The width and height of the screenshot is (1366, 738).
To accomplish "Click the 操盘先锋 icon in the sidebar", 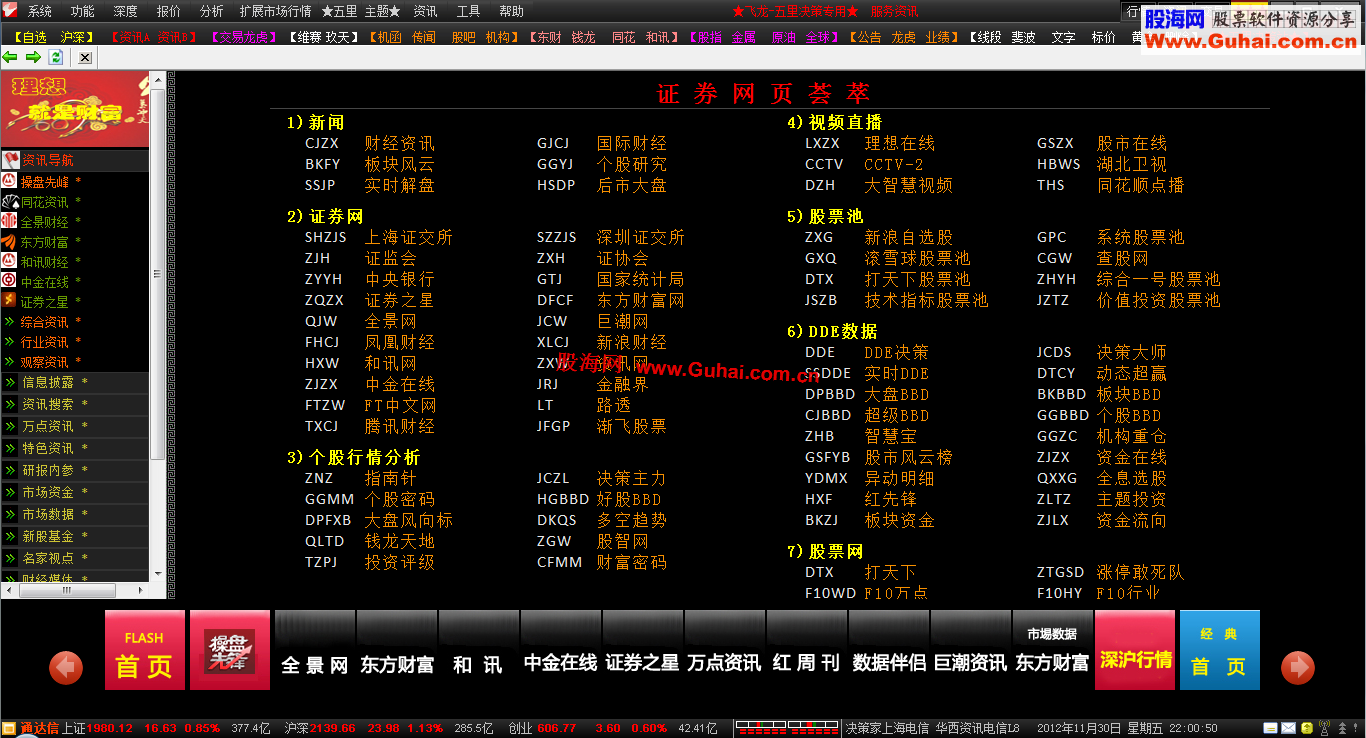I will pyautogui.click(x=9, y=181).
